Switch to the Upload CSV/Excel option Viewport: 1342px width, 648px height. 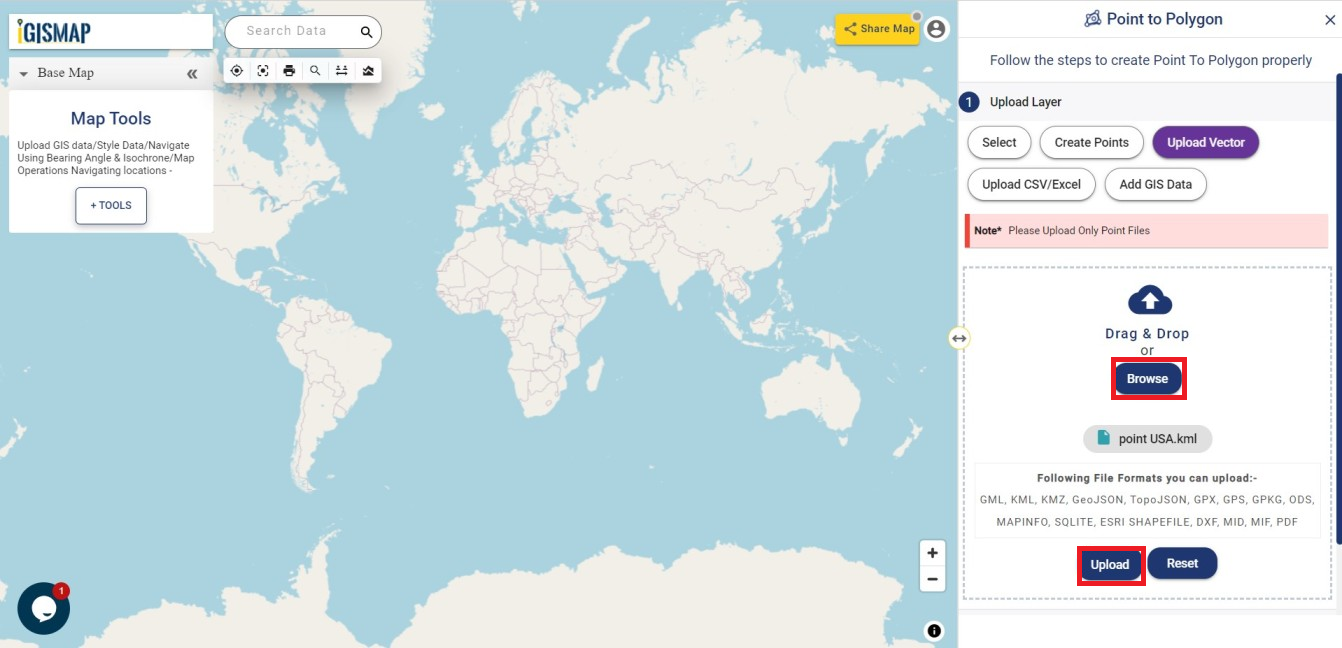pos(1031,184)
